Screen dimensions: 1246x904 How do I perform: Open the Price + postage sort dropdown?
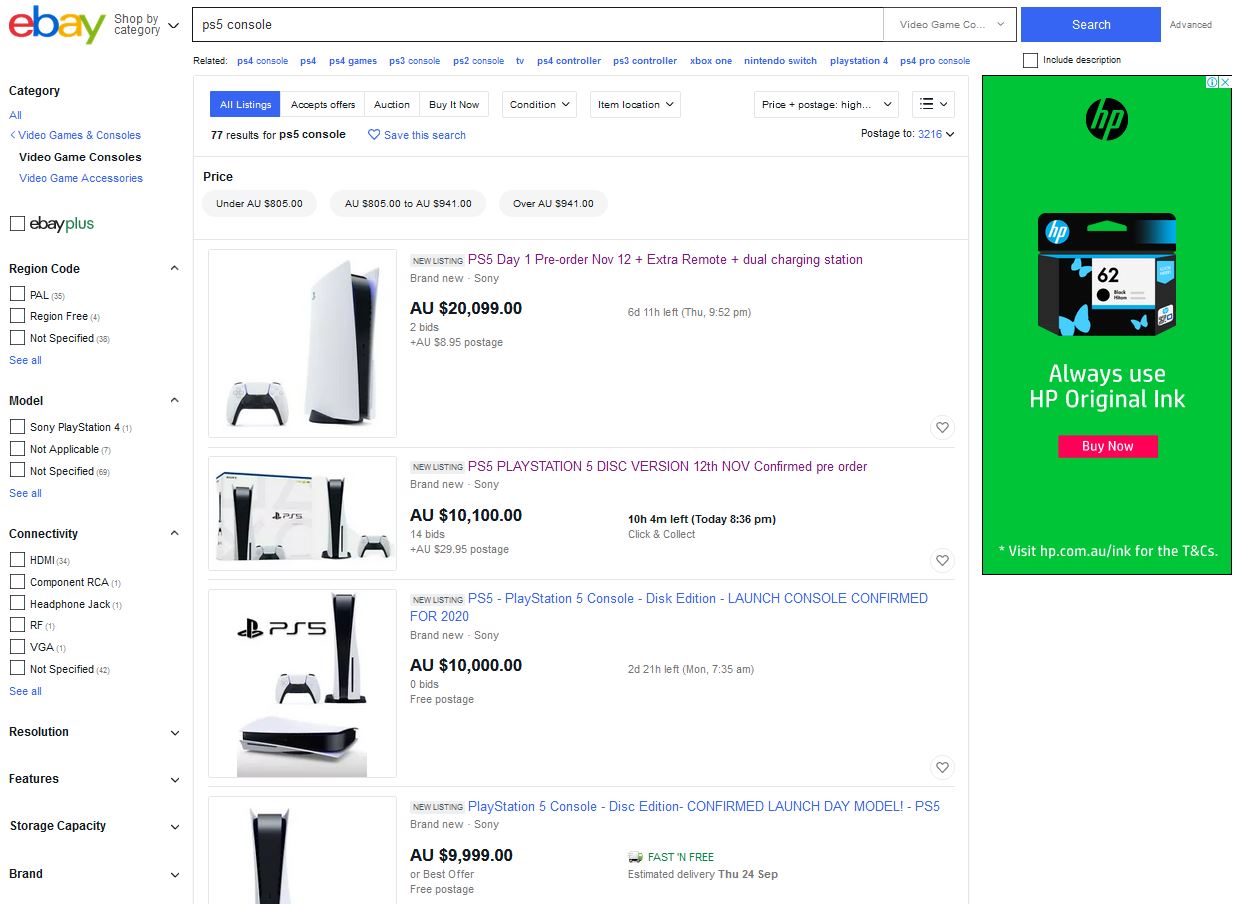click(826, 104)
